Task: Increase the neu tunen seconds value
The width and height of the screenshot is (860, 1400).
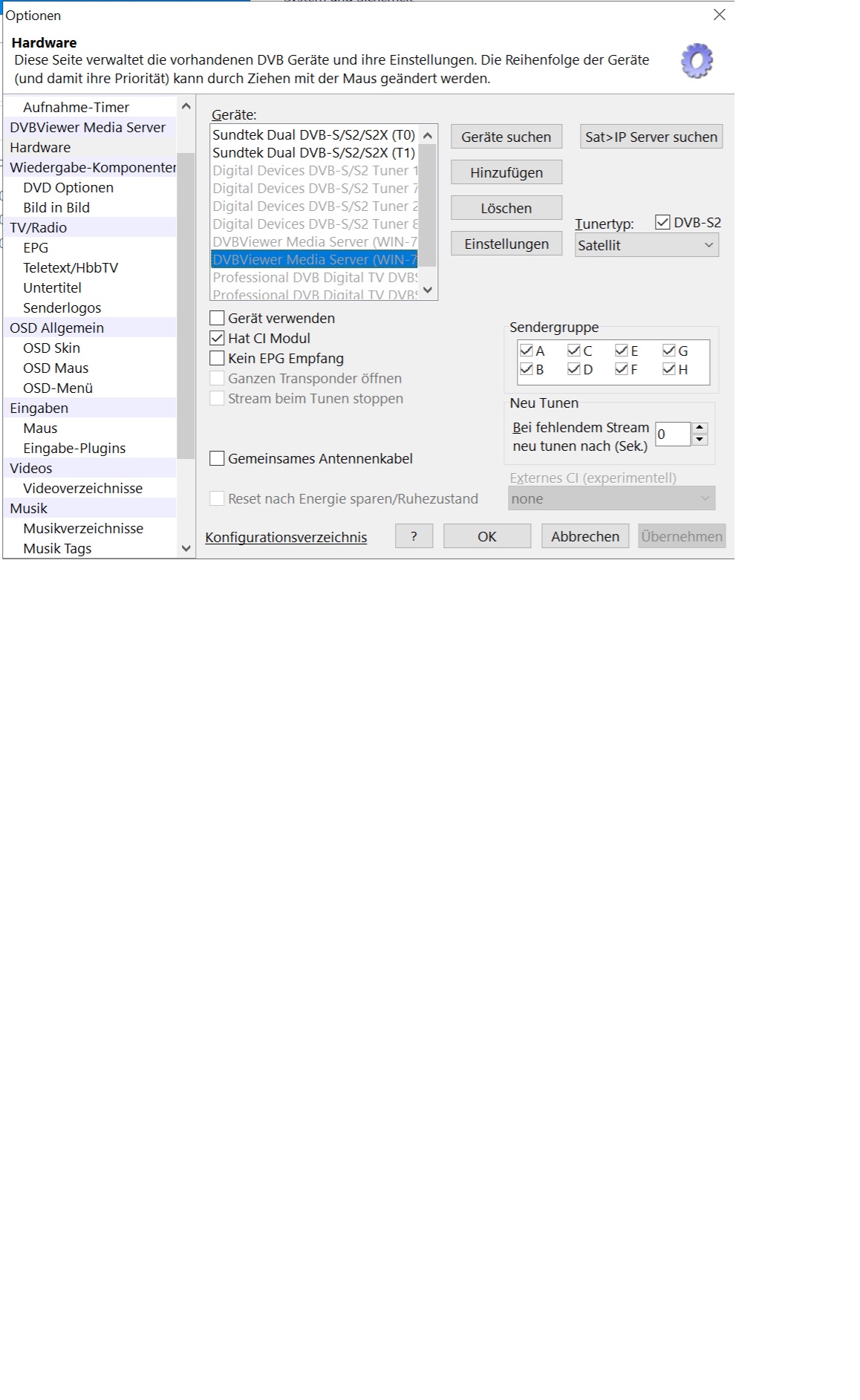Action: click(700, 428)
